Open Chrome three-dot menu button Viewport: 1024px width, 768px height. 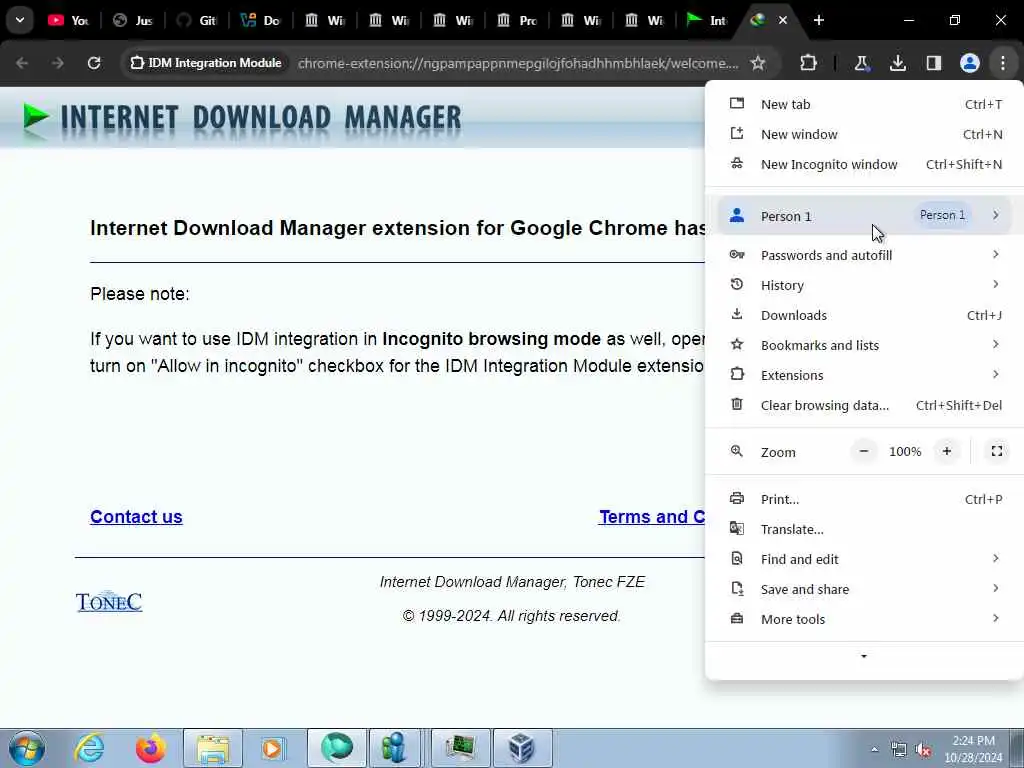click(1002, 63)
